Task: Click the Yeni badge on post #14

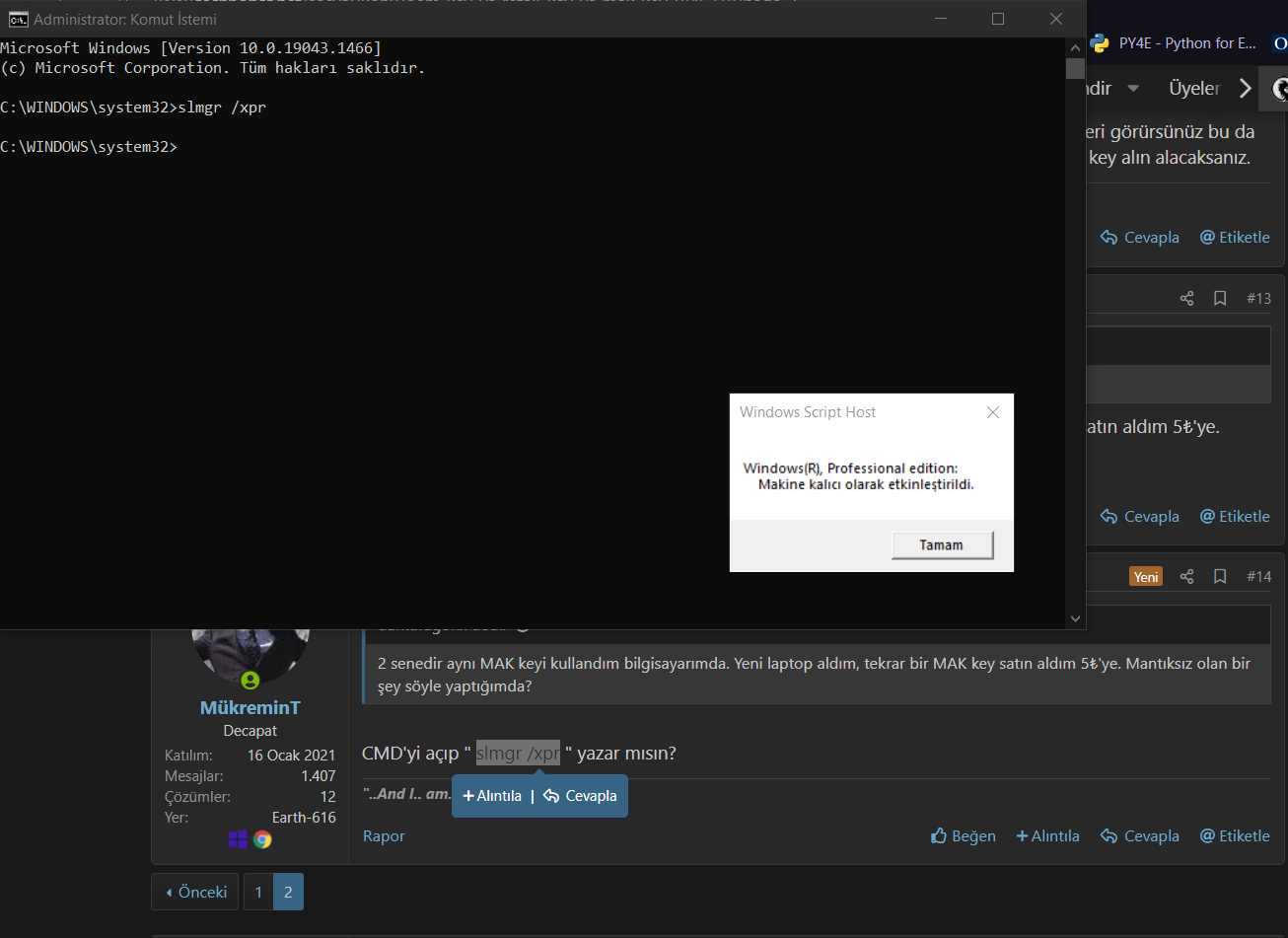Action: pos(1146,577)
